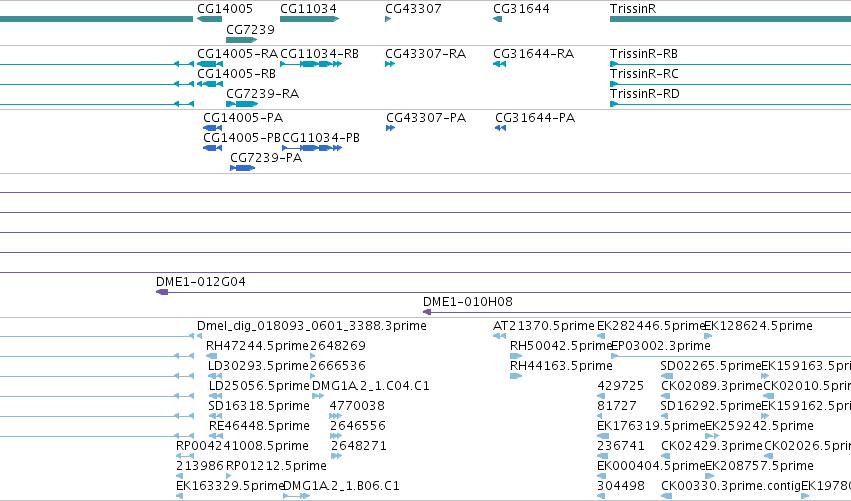
Task: Select AT21370.5prime EST
Action: click(x=544, y=326)
